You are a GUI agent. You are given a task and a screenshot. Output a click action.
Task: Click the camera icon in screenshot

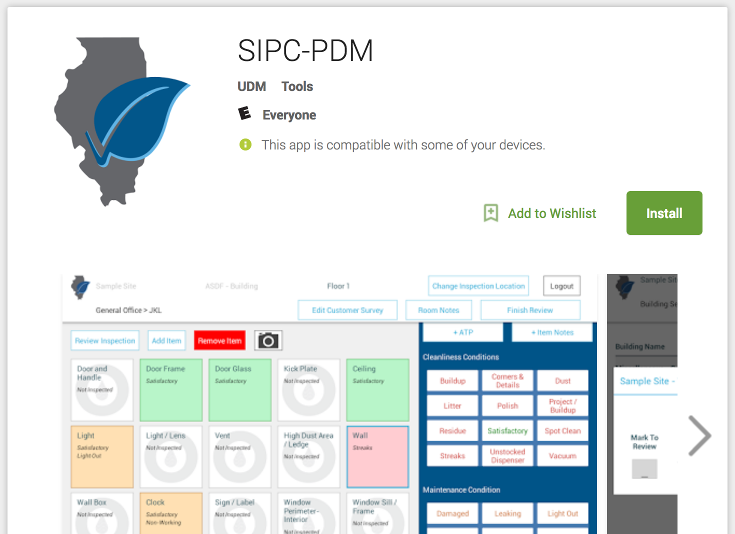[268, 341]
